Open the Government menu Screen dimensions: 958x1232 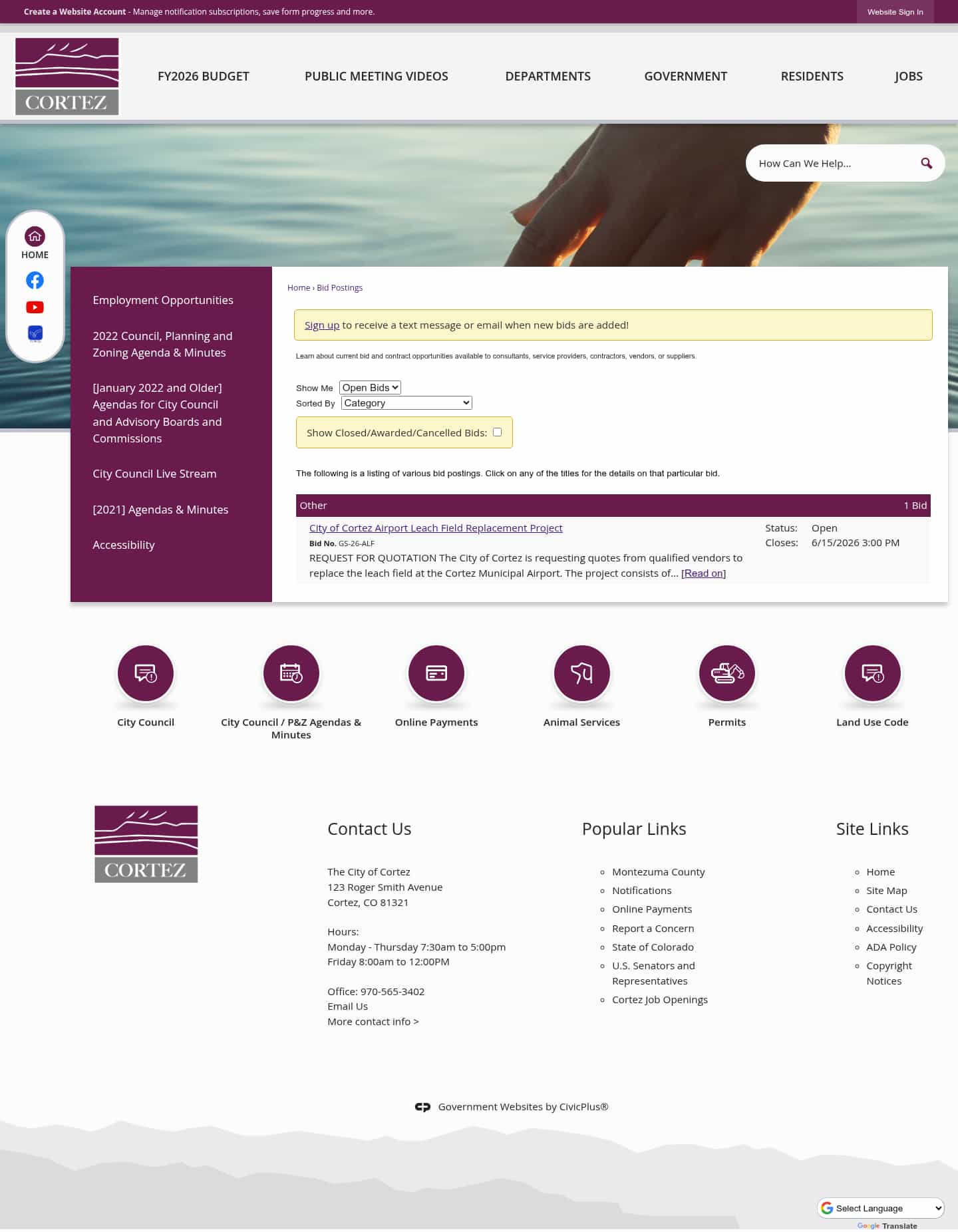[x=686, y=77]
